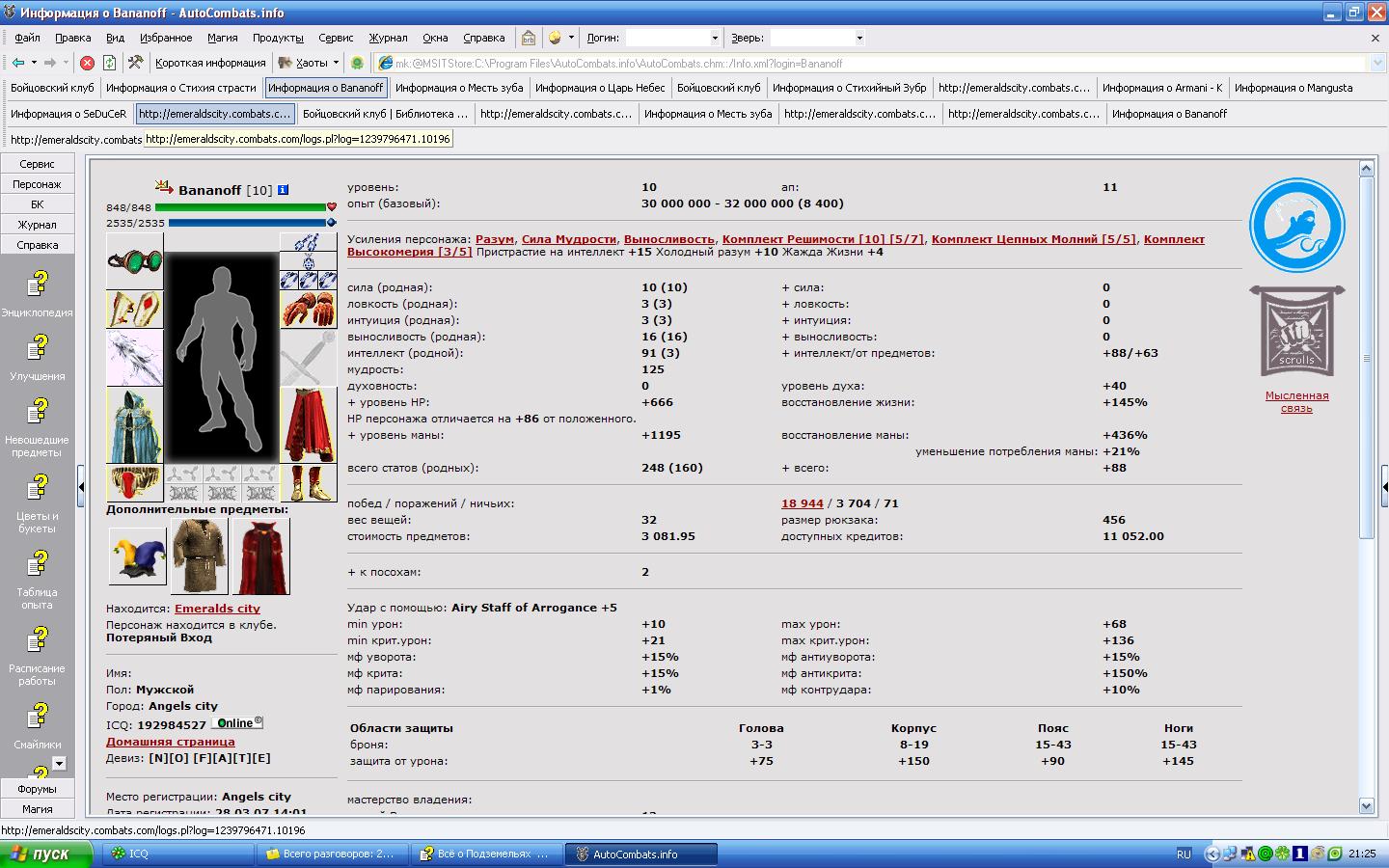
Task: Click the Форумы button in left sidebar
Action: point(37,789)
